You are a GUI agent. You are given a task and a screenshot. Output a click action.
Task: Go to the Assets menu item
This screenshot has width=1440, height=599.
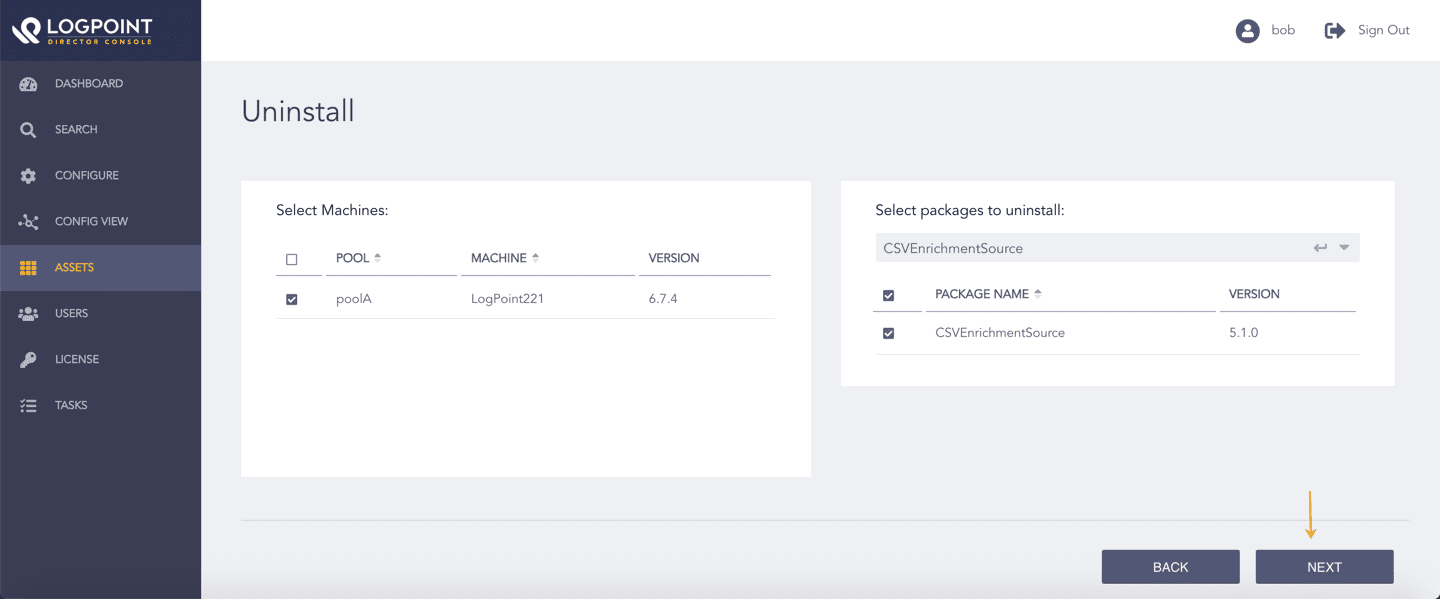coord(74,268)
